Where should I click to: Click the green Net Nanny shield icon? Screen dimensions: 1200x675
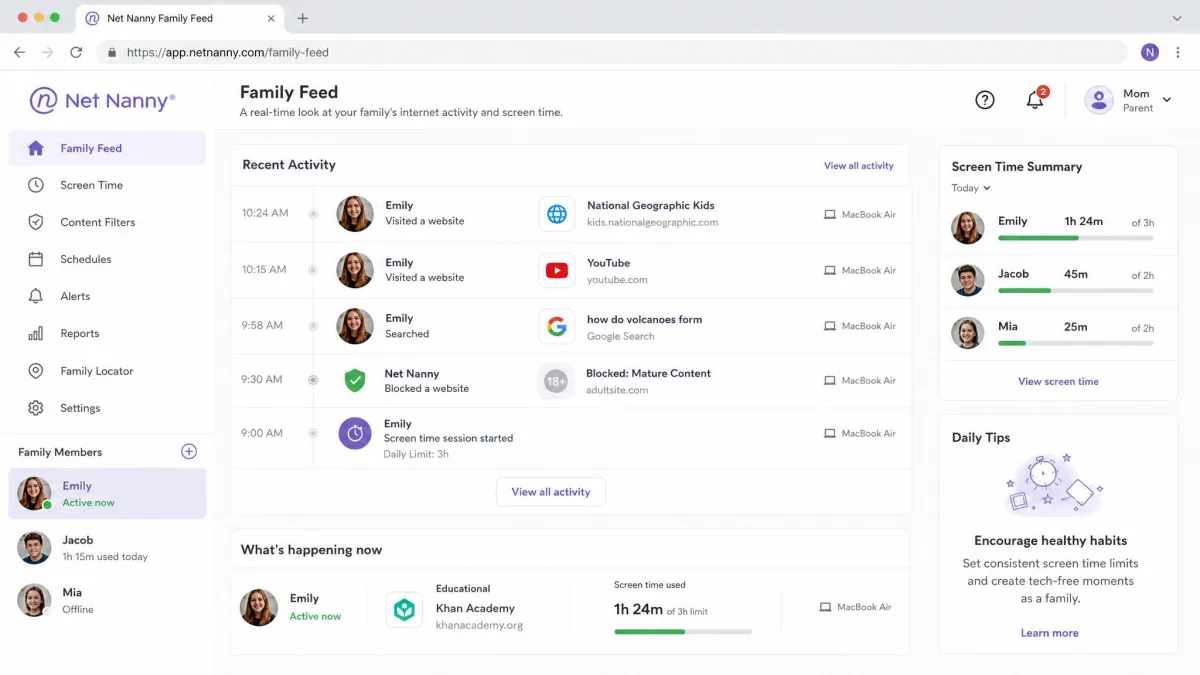pos(355,380)
